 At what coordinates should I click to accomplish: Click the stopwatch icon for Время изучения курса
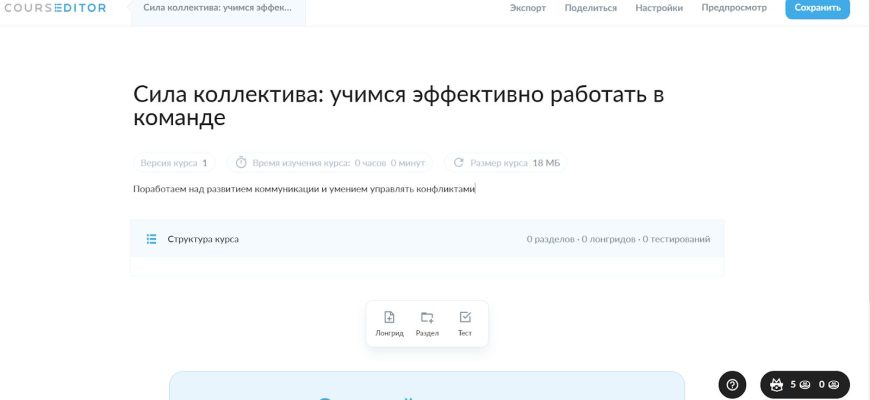click(241, 162)
